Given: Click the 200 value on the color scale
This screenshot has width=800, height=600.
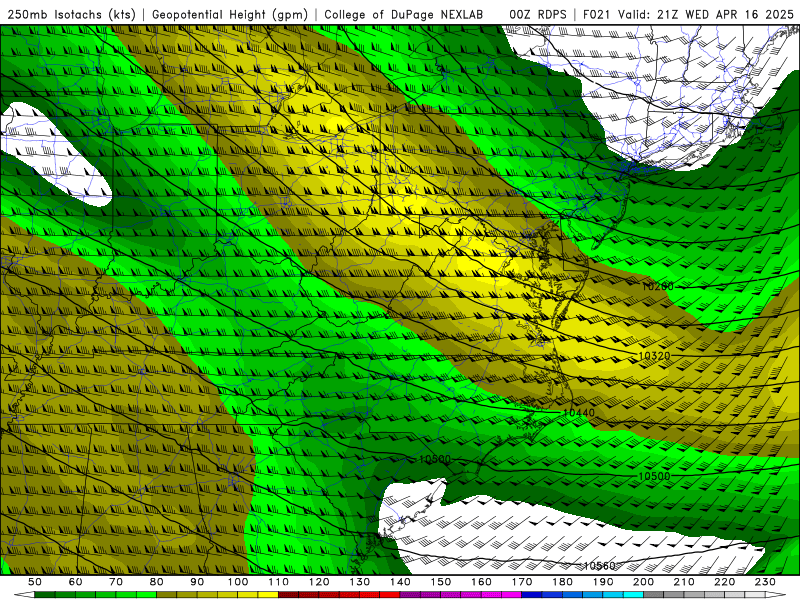Looking at the screenshot, I should tap(643, 582).
